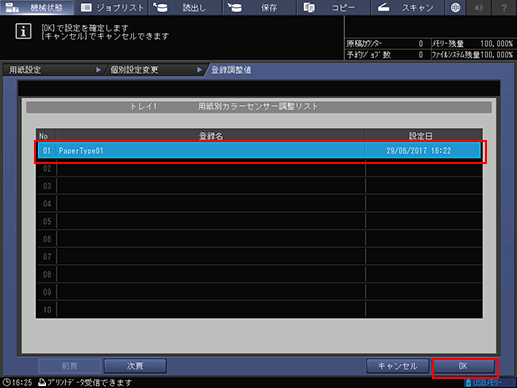The image size is (517, 388).
Task: Click the 原稿カウンター counter value
Action: 421,44
